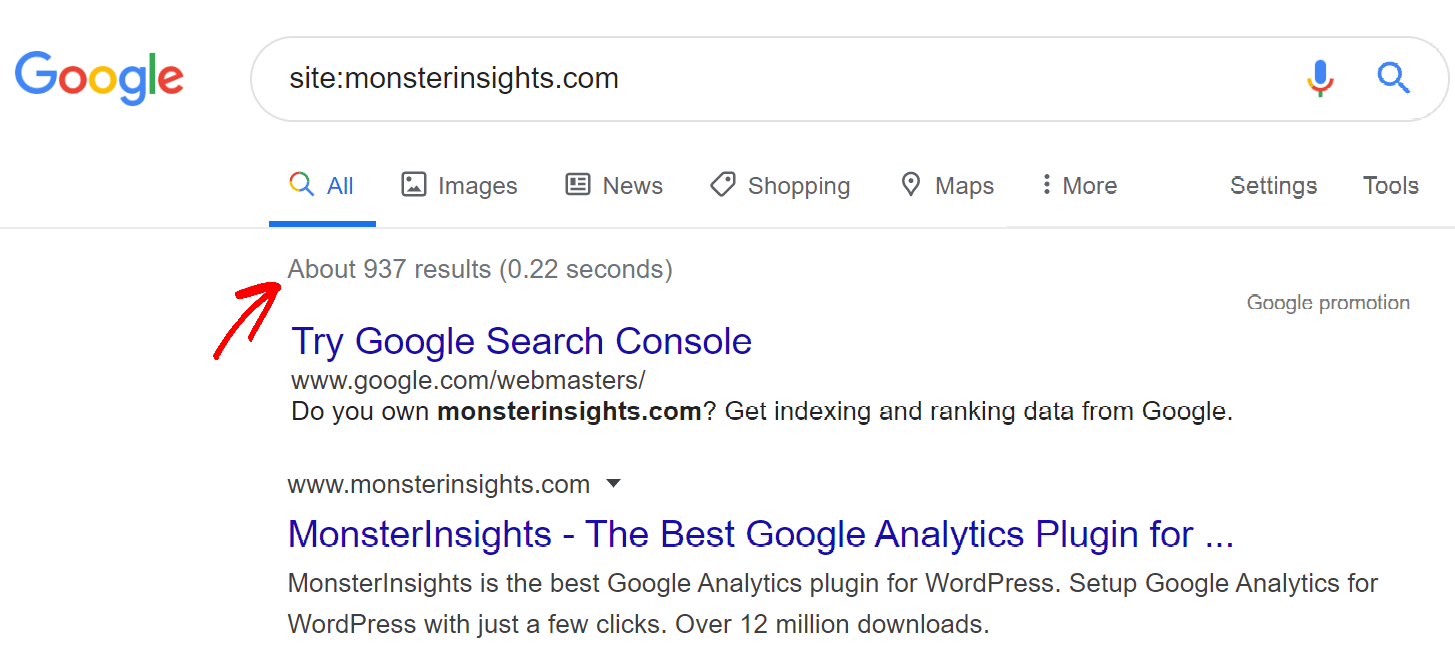Open the Tools menu
This screenshot has height=662, width=1455.
point(1390,185)
